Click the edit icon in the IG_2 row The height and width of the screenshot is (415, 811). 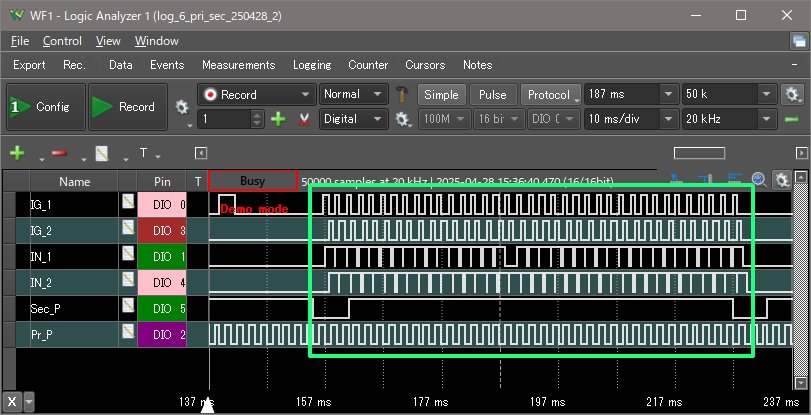coord(128,228)
